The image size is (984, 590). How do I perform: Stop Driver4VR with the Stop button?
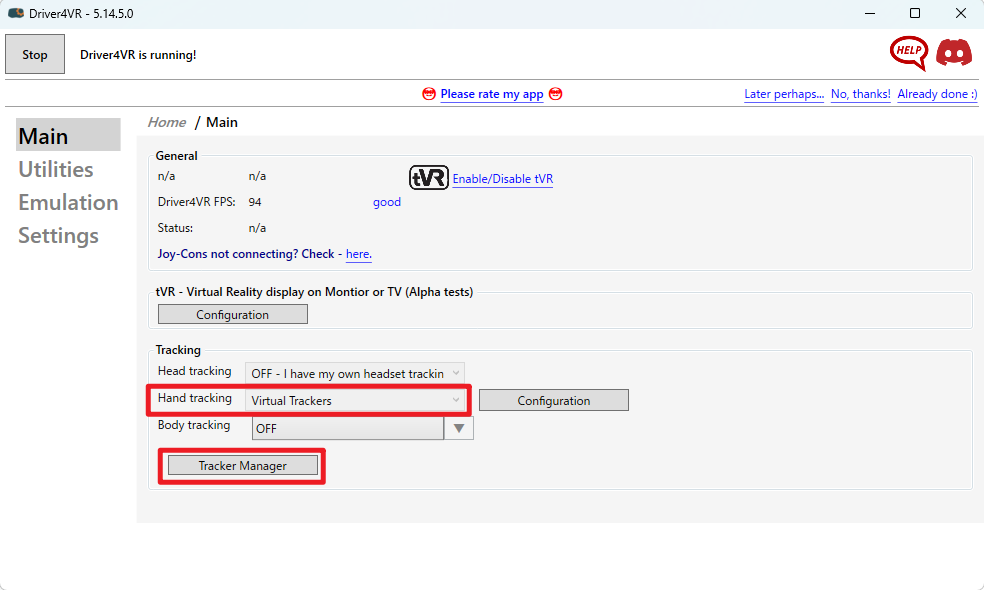point(35,55)
